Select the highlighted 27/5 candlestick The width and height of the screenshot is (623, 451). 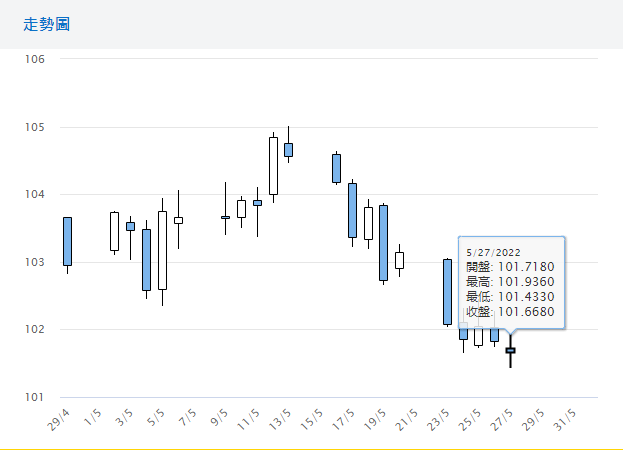click(x=510, y=351)
